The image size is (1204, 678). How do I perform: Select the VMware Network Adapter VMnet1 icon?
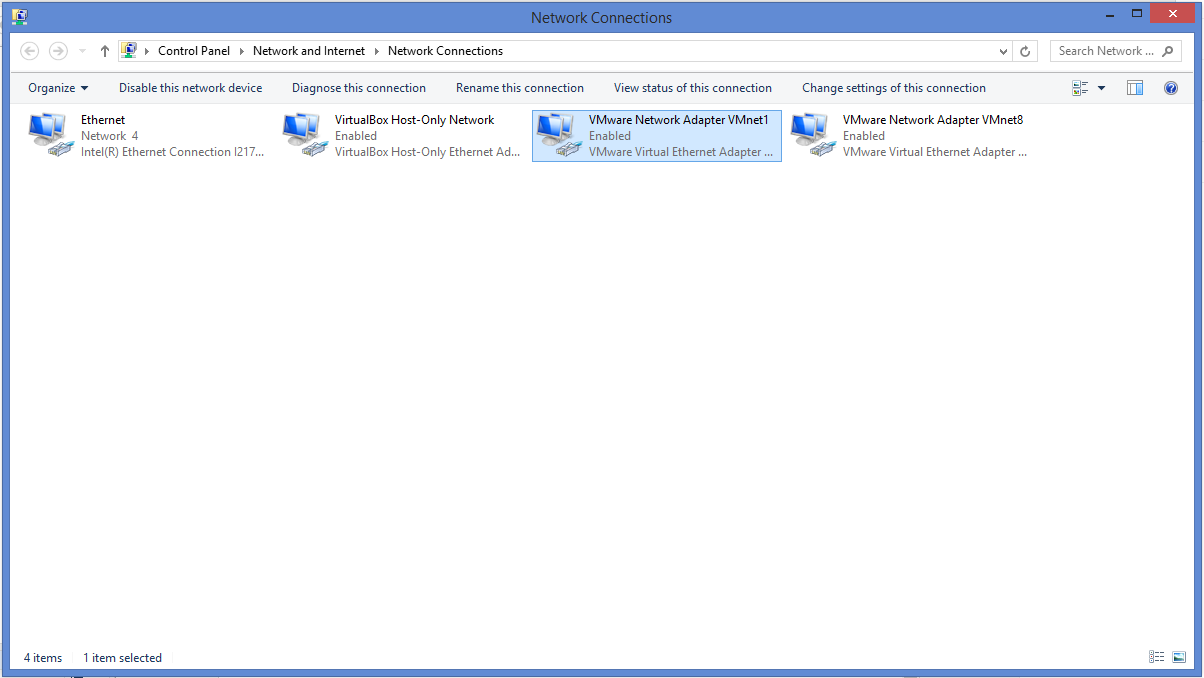click(x=559, y=135)
